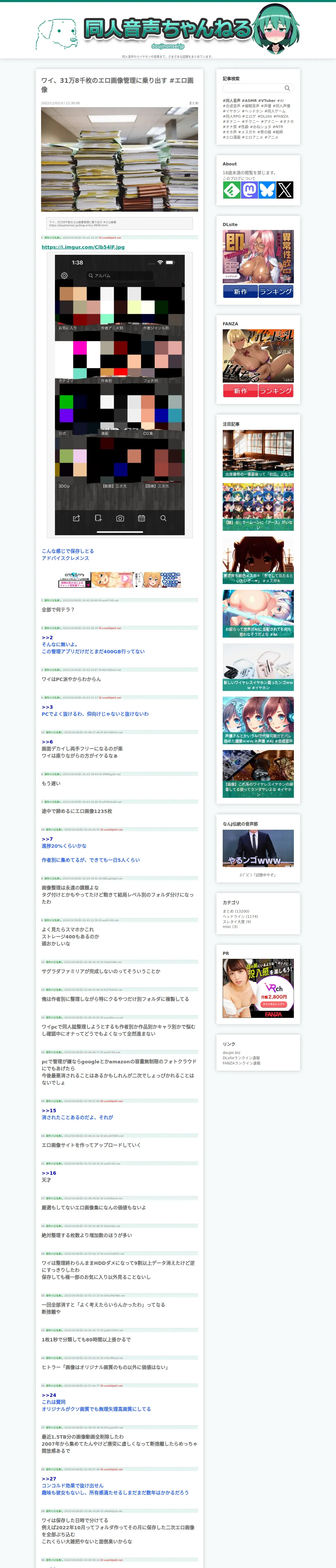336x1568 pixels.
Task: Open the スレタイ大賞 (9) category
Action: point(237,921)
